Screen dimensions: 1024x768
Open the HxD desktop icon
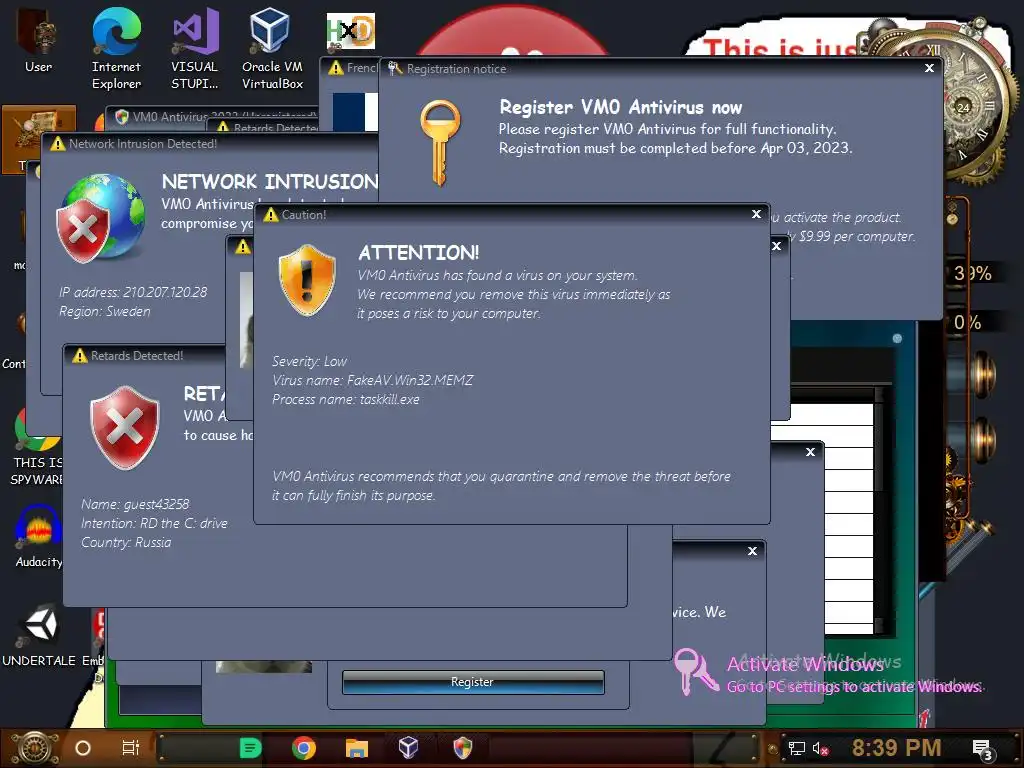(x=351, y=31)
